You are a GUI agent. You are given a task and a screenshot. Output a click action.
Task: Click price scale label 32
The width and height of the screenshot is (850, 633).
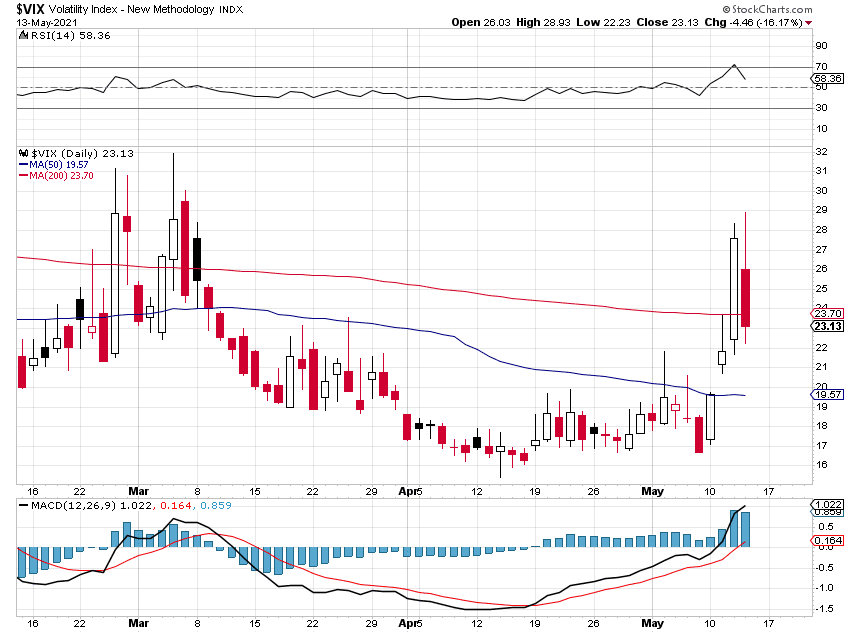(x=822, y=152)
